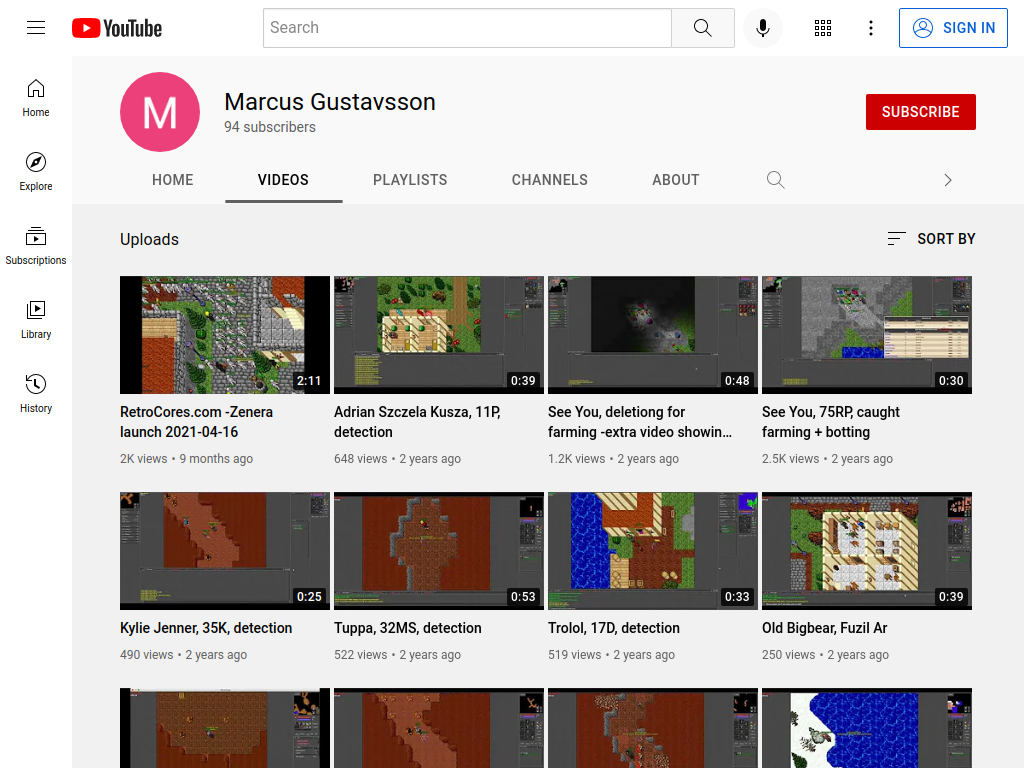Screen dimensions: 1024x768
Task: Play the Trolol 0:33 thumbnail
Action: 653,551
